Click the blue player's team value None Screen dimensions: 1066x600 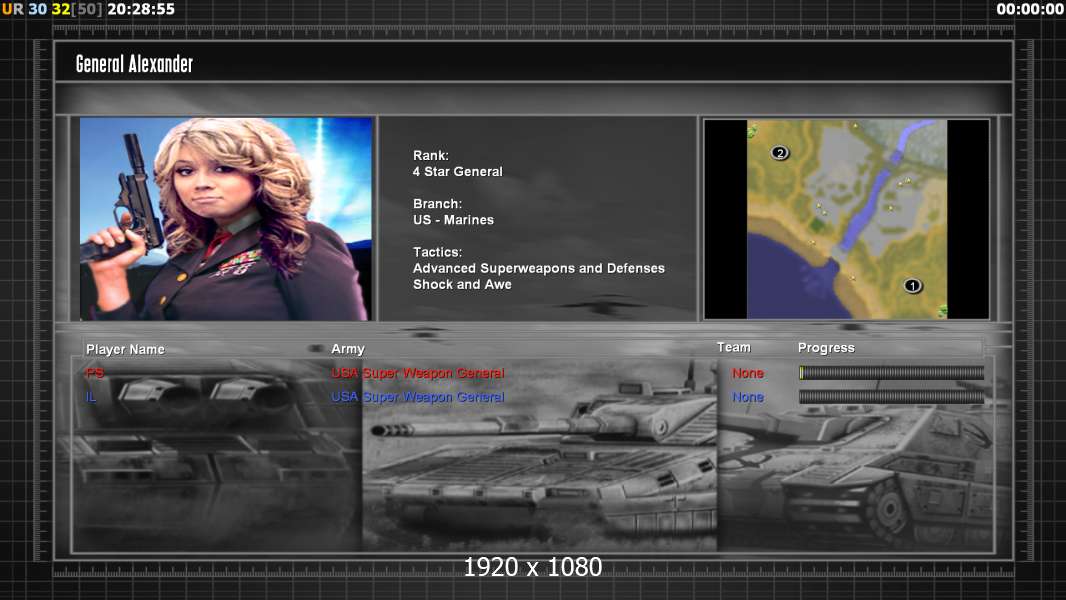[748, 397]
